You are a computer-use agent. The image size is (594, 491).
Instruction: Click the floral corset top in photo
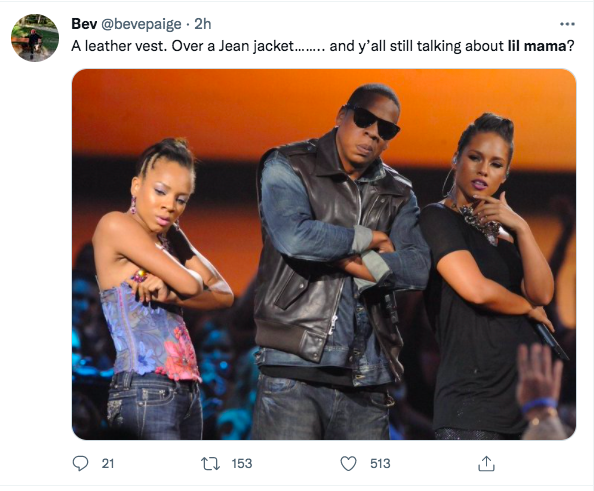(150, 330)
